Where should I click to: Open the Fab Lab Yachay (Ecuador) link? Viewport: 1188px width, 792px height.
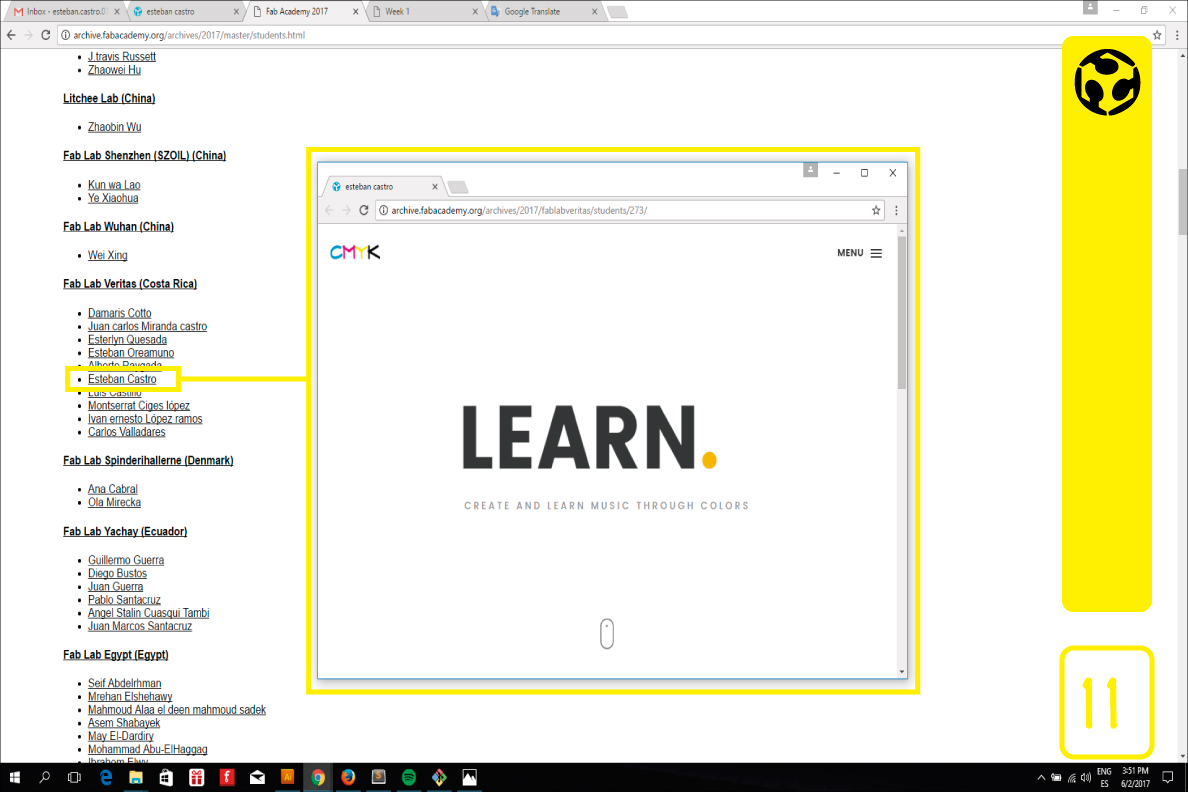pos(125,531)
